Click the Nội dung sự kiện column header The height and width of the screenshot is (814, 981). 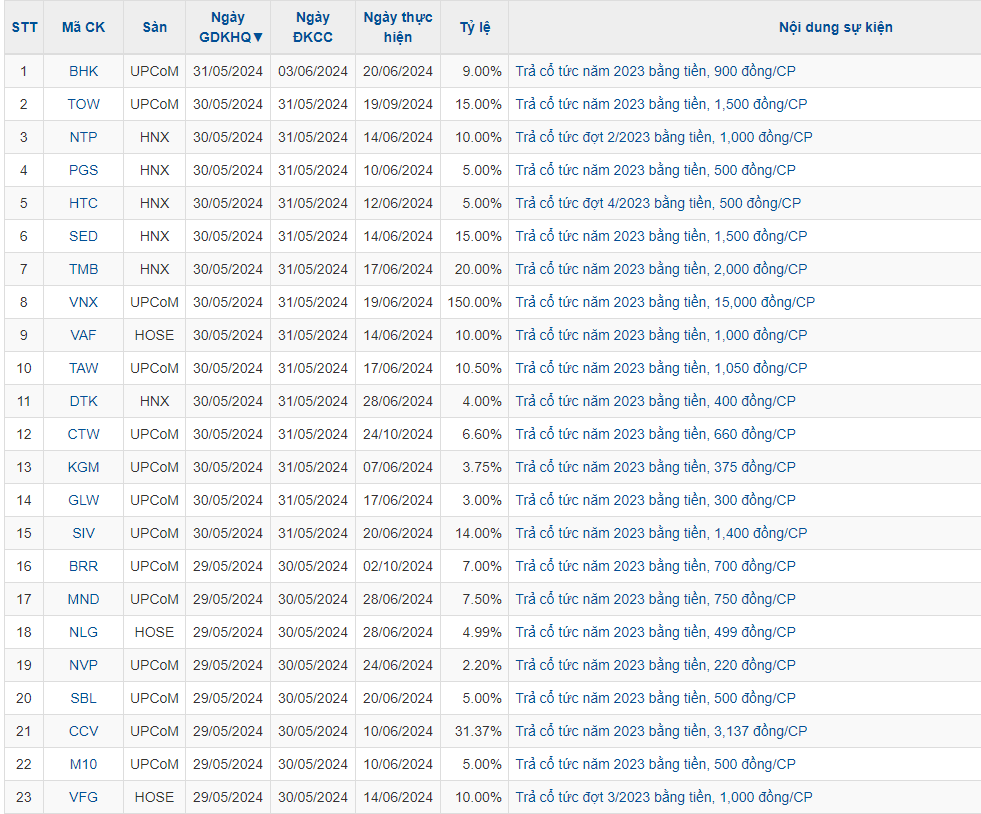(x=835, y=28)
